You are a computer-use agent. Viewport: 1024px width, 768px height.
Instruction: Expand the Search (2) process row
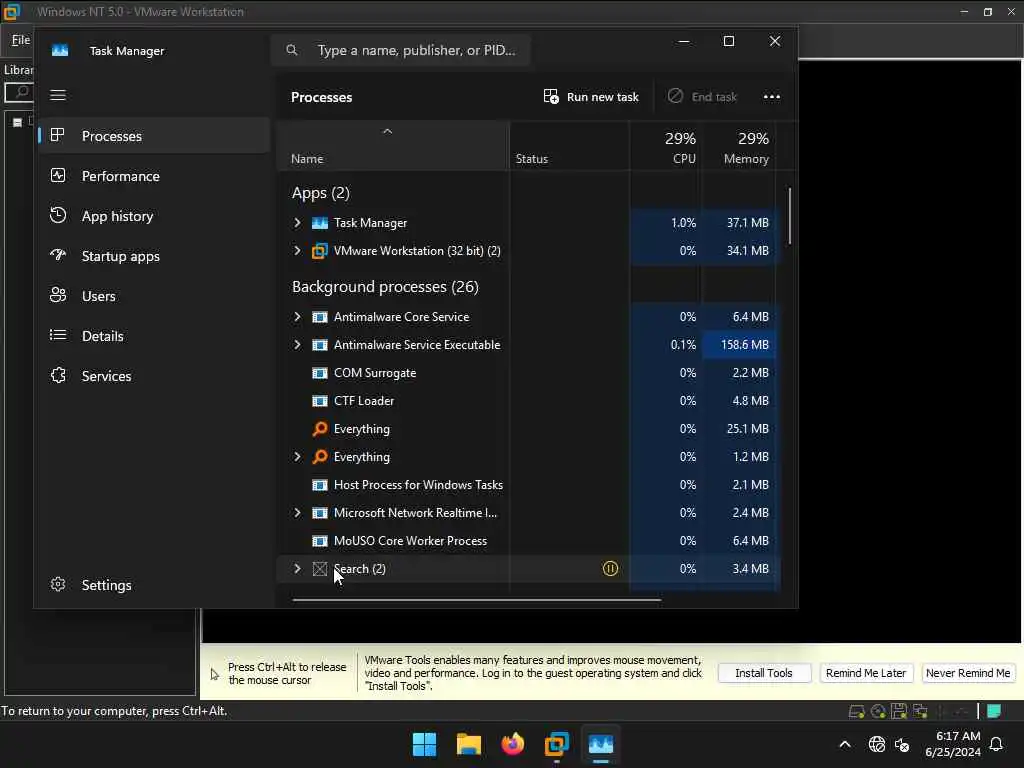coord(297,569)
